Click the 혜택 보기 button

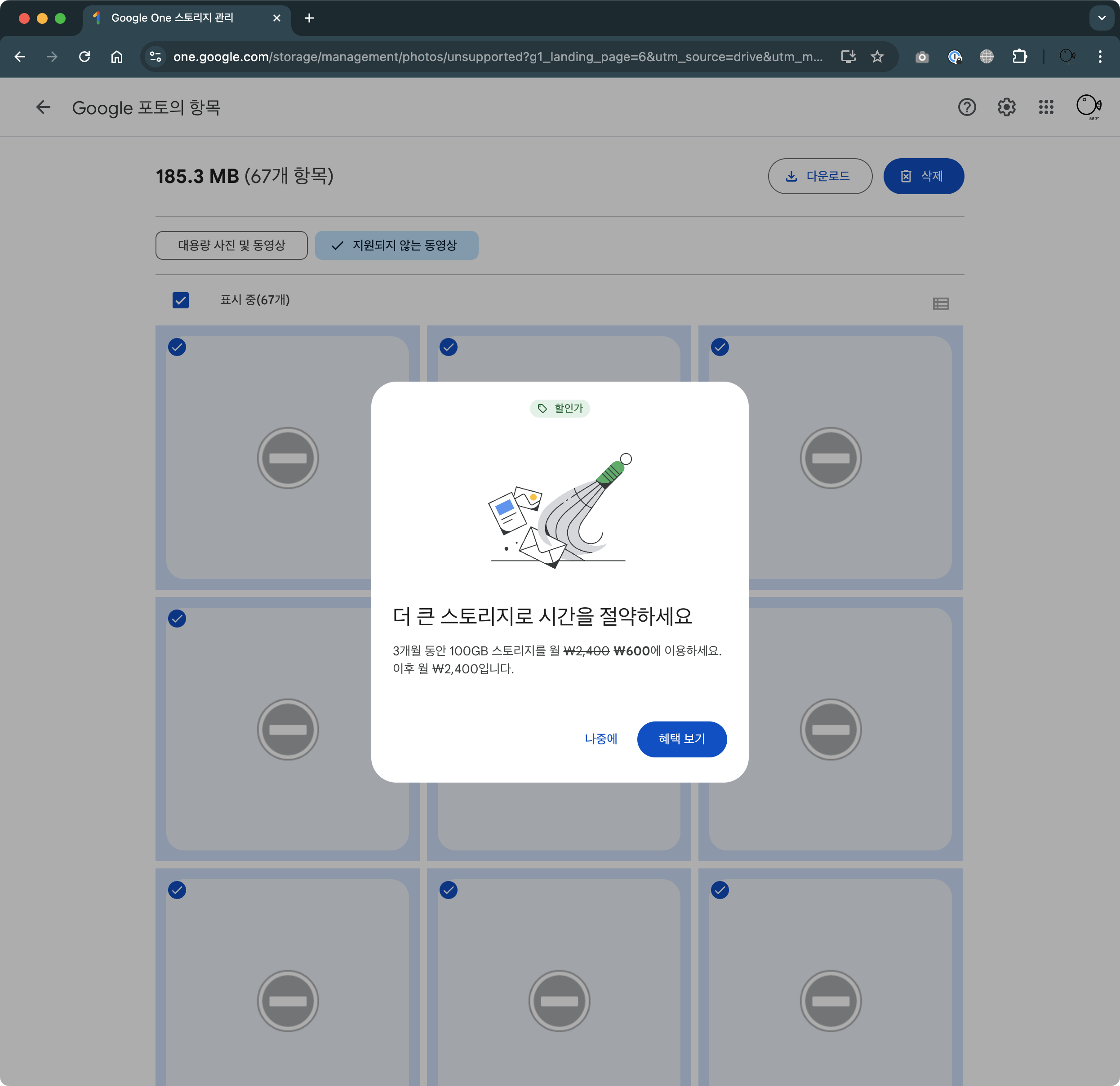tap(682, 739)
